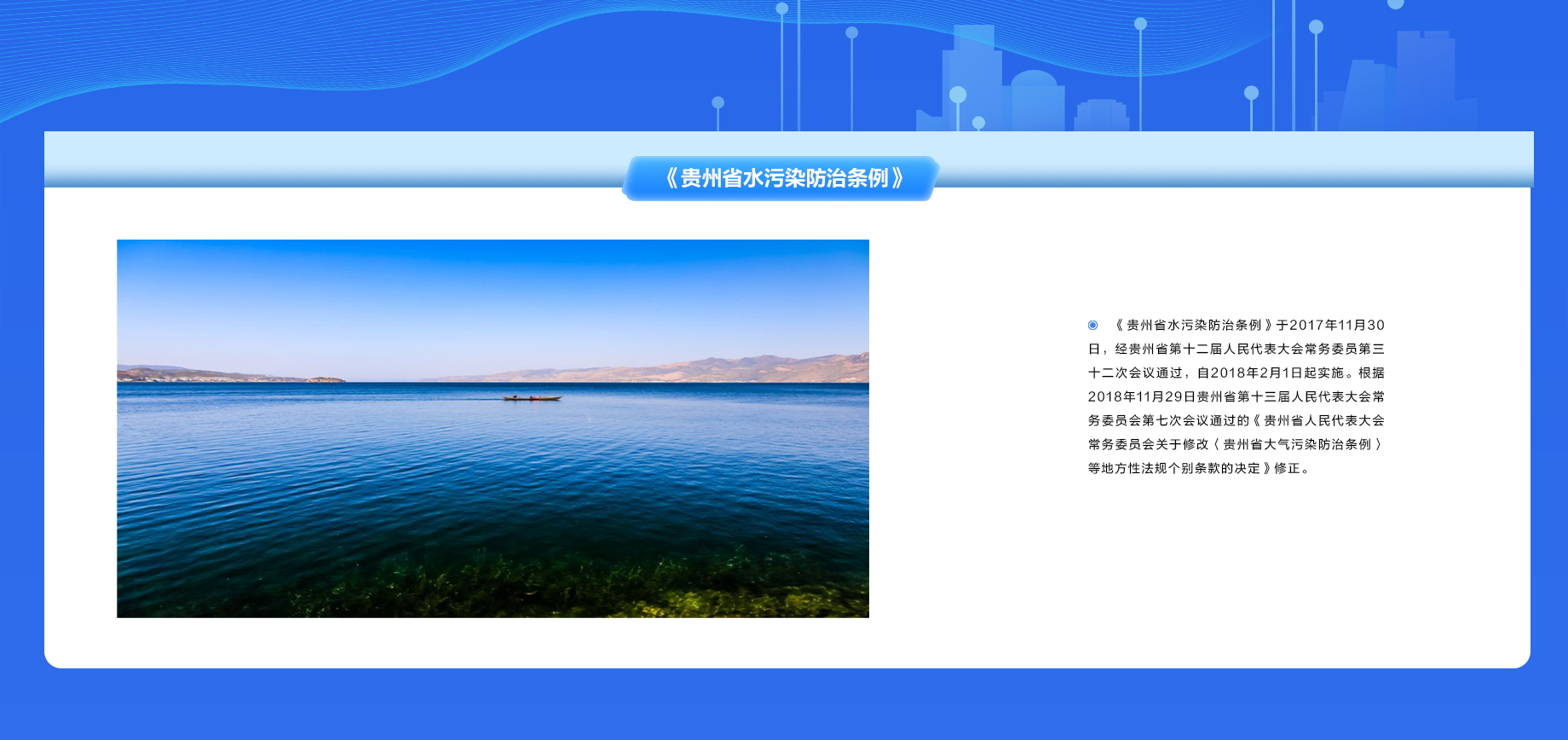
Task: Click the last line '等地方性法规个别条款的决定》修正。'
Action: tap(1199, 468)
